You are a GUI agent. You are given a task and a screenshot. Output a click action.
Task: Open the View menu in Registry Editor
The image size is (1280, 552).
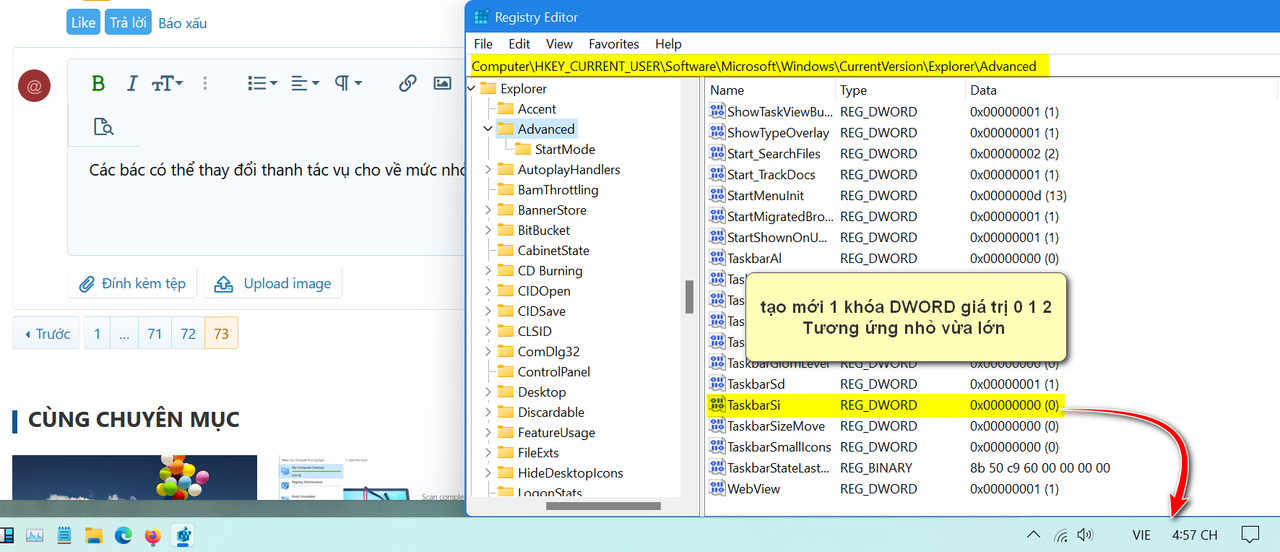(x=559, y=44)
